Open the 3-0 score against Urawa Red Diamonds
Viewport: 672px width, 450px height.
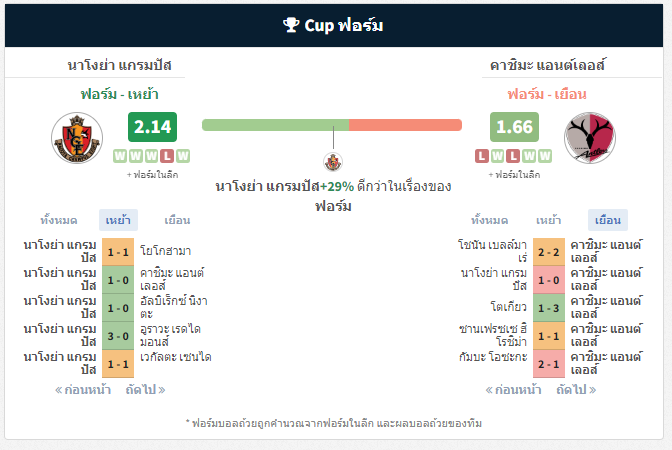(x=118, y=336)
